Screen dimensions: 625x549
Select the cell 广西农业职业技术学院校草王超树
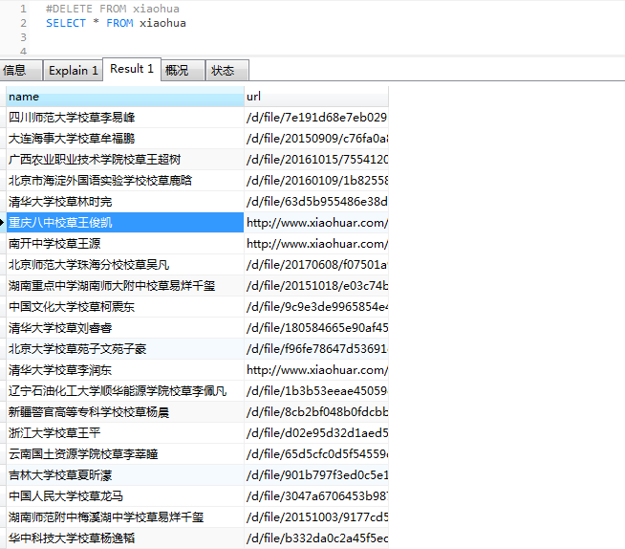(x=125, y=159)
